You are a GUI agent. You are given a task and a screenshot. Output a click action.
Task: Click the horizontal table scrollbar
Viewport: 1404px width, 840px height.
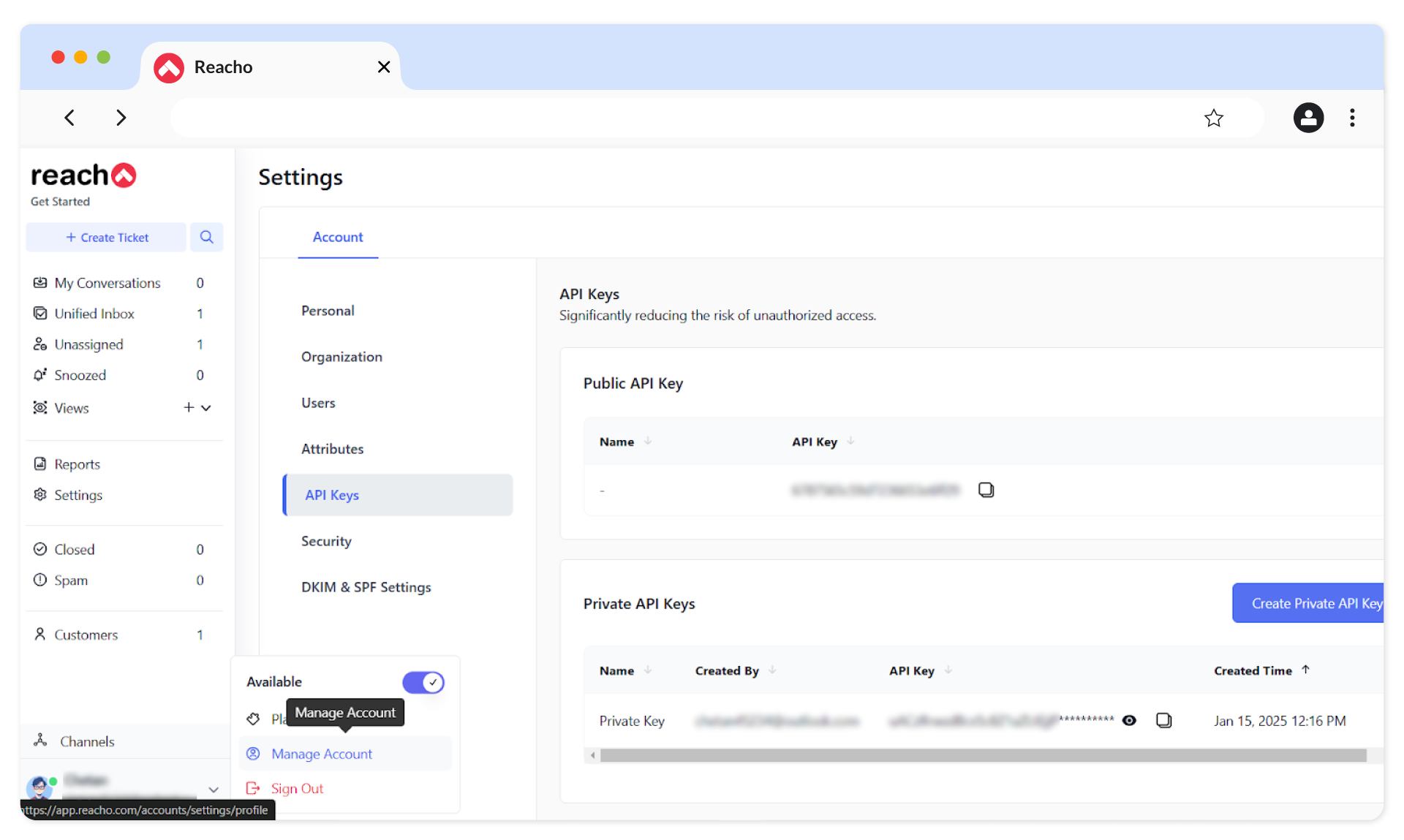coord(983,755)
